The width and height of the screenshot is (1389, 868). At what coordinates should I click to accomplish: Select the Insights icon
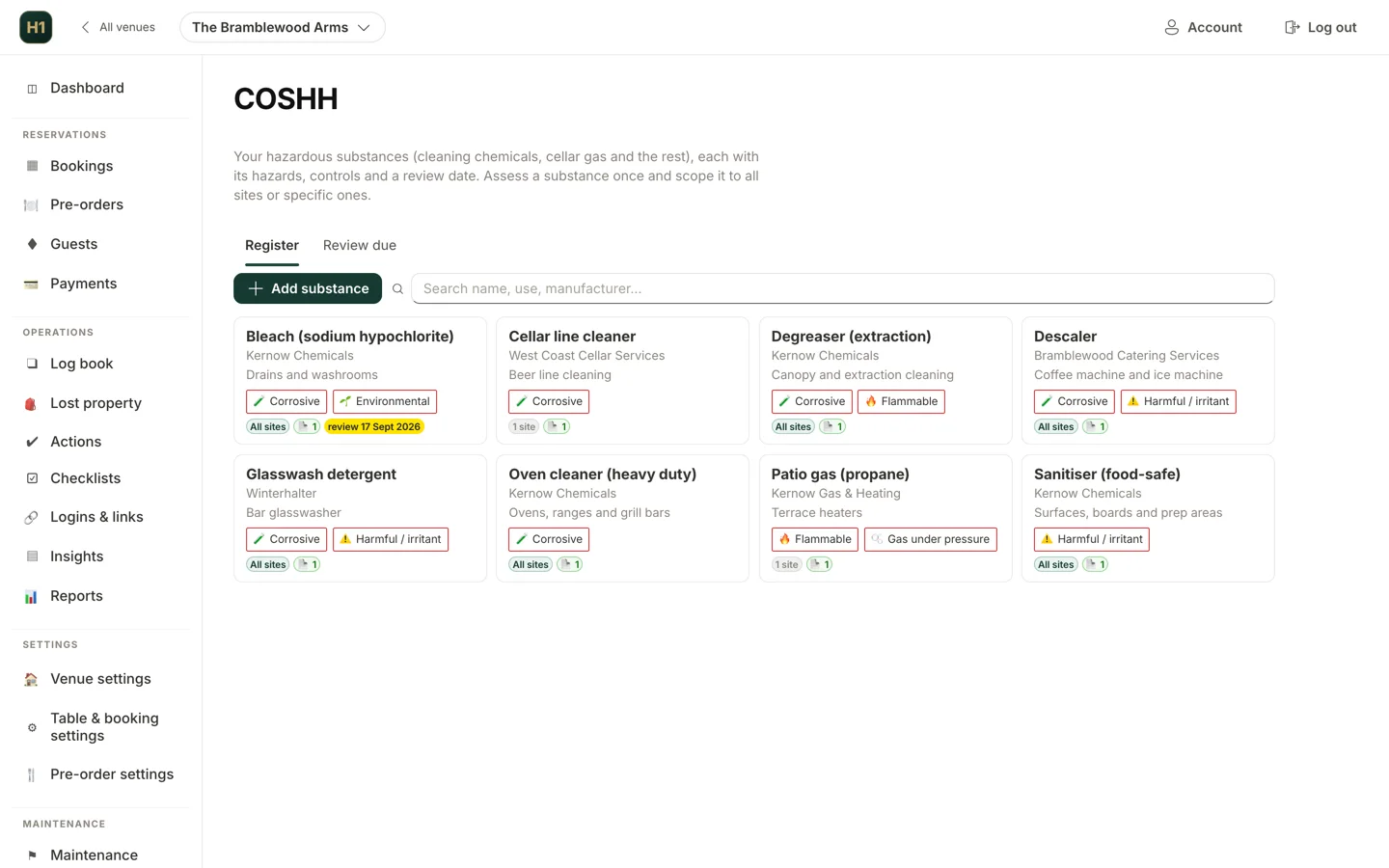tap(32, 556)
